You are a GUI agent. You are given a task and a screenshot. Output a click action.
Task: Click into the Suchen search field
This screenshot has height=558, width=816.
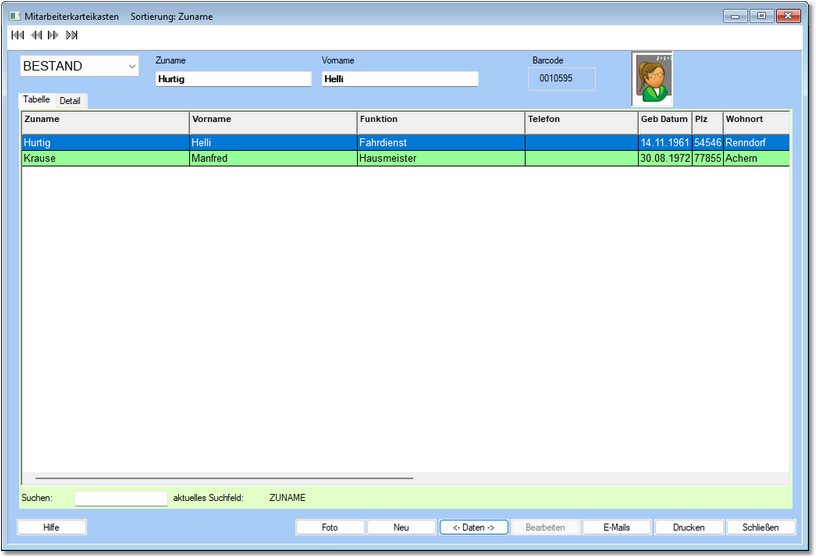pos(121,498)
